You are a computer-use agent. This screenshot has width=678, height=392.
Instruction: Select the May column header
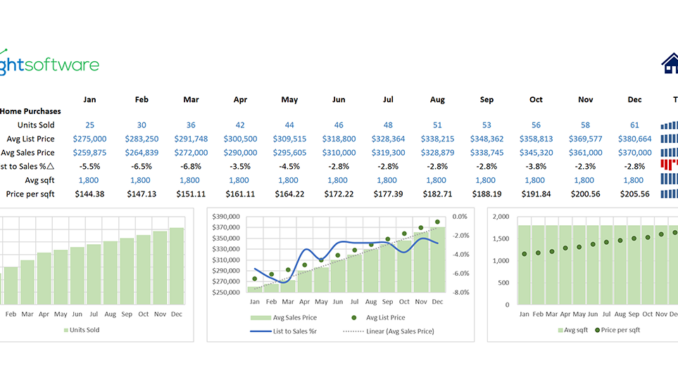click(x=289, y=100)
